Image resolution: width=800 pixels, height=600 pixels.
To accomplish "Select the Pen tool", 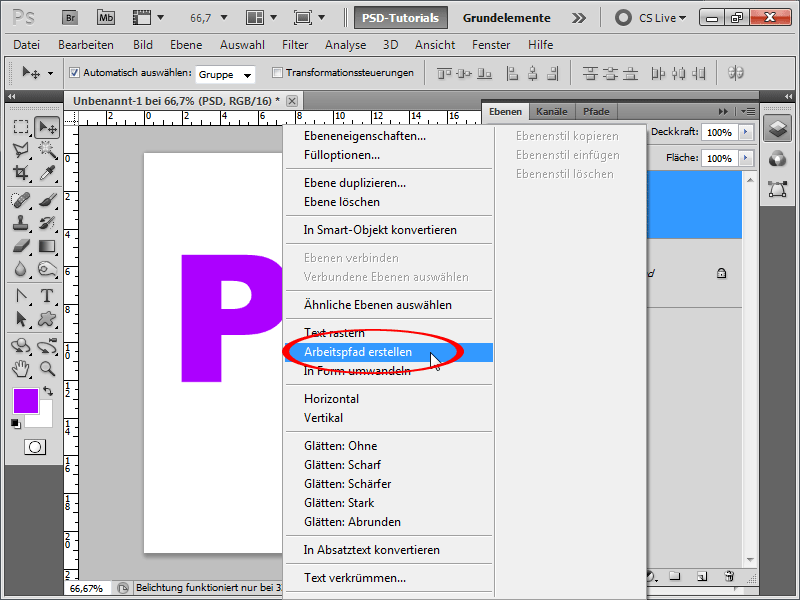I will pos(21,296).
